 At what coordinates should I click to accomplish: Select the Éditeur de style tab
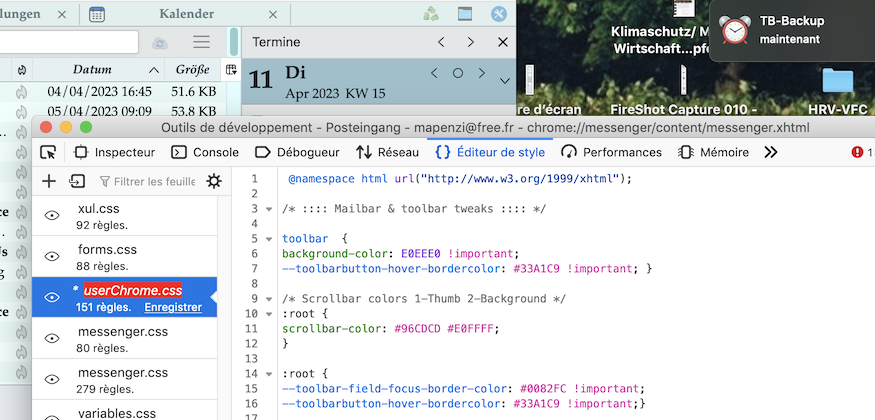(x=490, y=152)
